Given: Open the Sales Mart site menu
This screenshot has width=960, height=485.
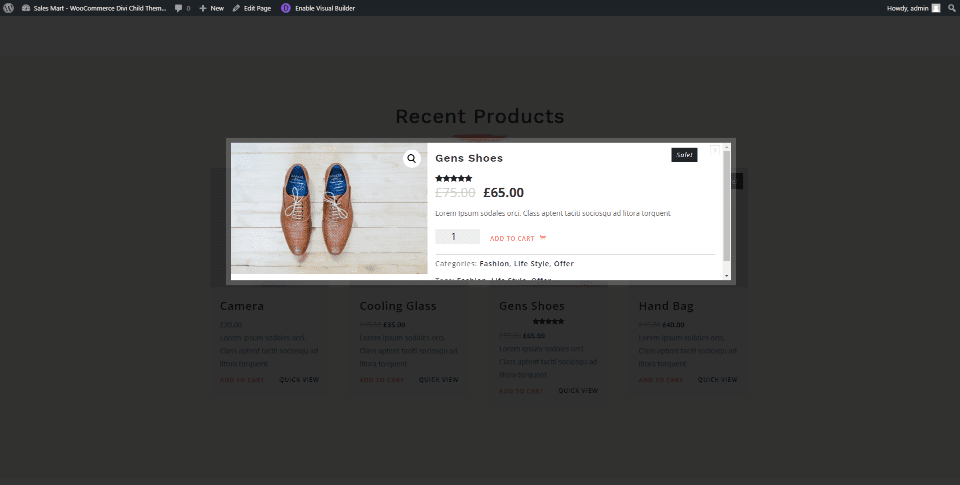Looking at the screenshot, I should tap(93, 8).
